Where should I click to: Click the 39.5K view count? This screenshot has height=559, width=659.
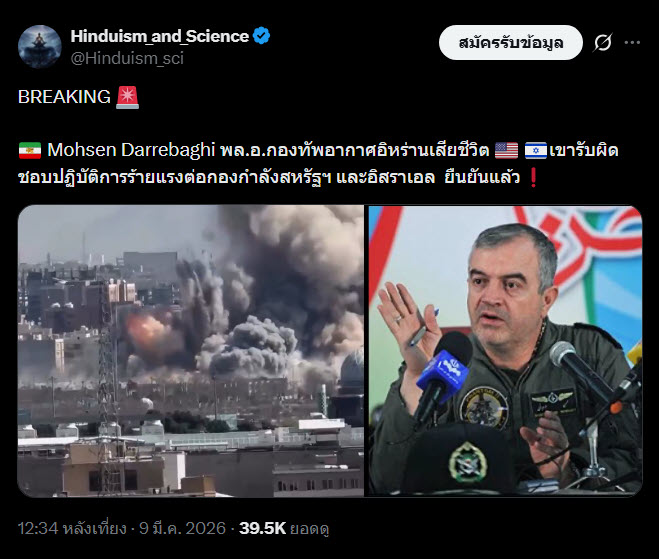(262, 528)
